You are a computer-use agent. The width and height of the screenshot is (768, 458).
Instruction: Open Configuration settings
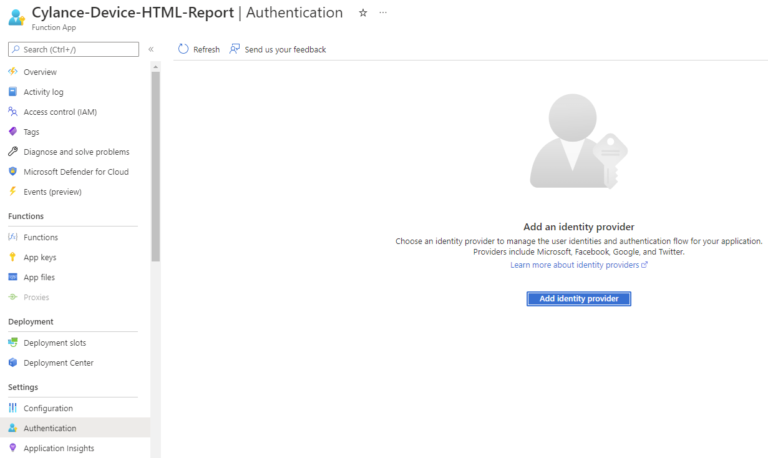[48, 409]
